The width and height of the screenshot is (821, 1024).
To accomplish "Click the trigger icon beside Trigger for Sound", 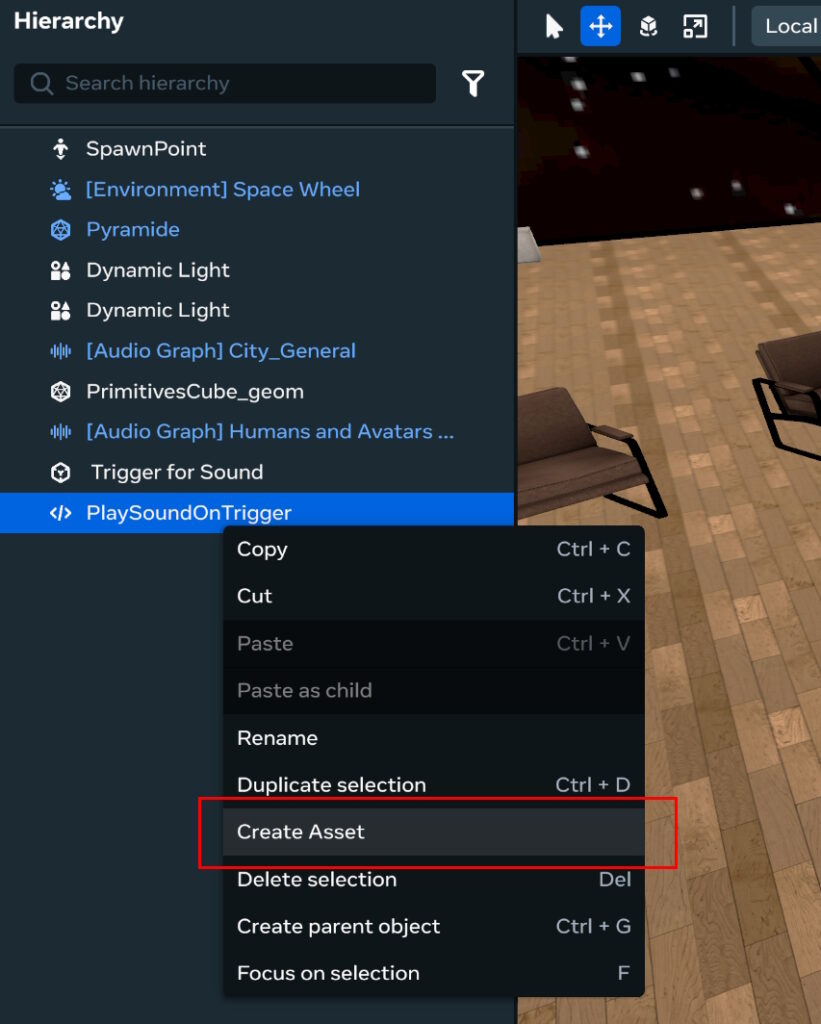I will pos(62,471).
